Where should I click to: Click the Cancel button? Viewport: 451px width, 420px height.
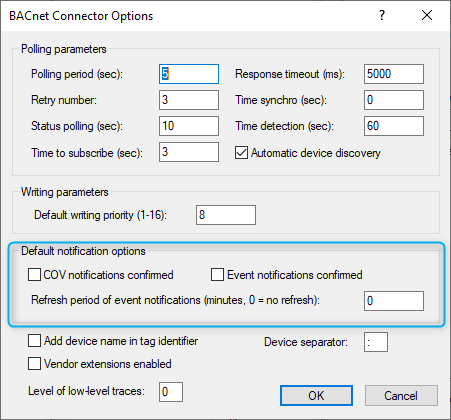tap(401, 396)
